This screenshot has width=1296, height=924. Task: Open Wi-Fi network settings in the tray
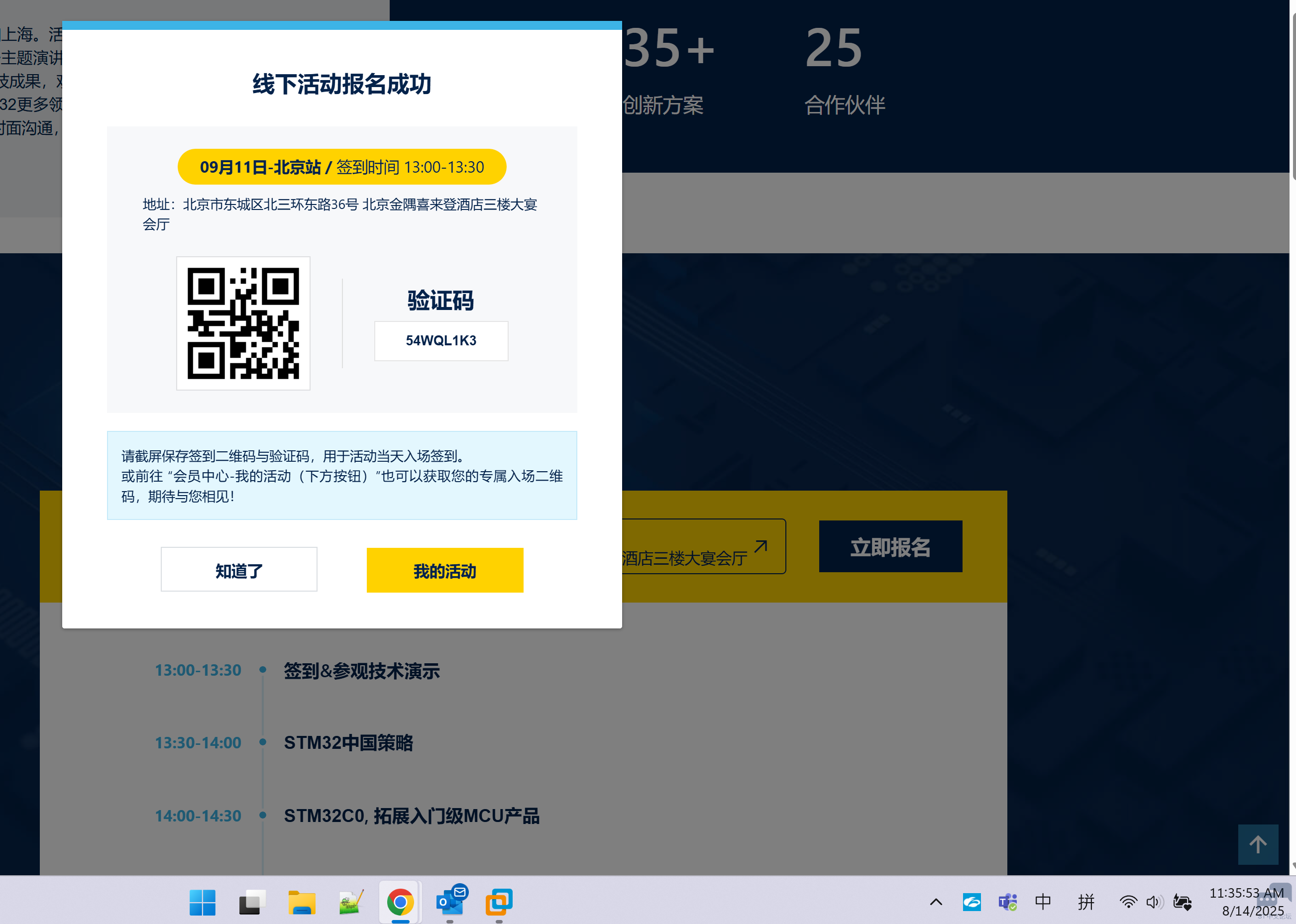[1128, 902]
